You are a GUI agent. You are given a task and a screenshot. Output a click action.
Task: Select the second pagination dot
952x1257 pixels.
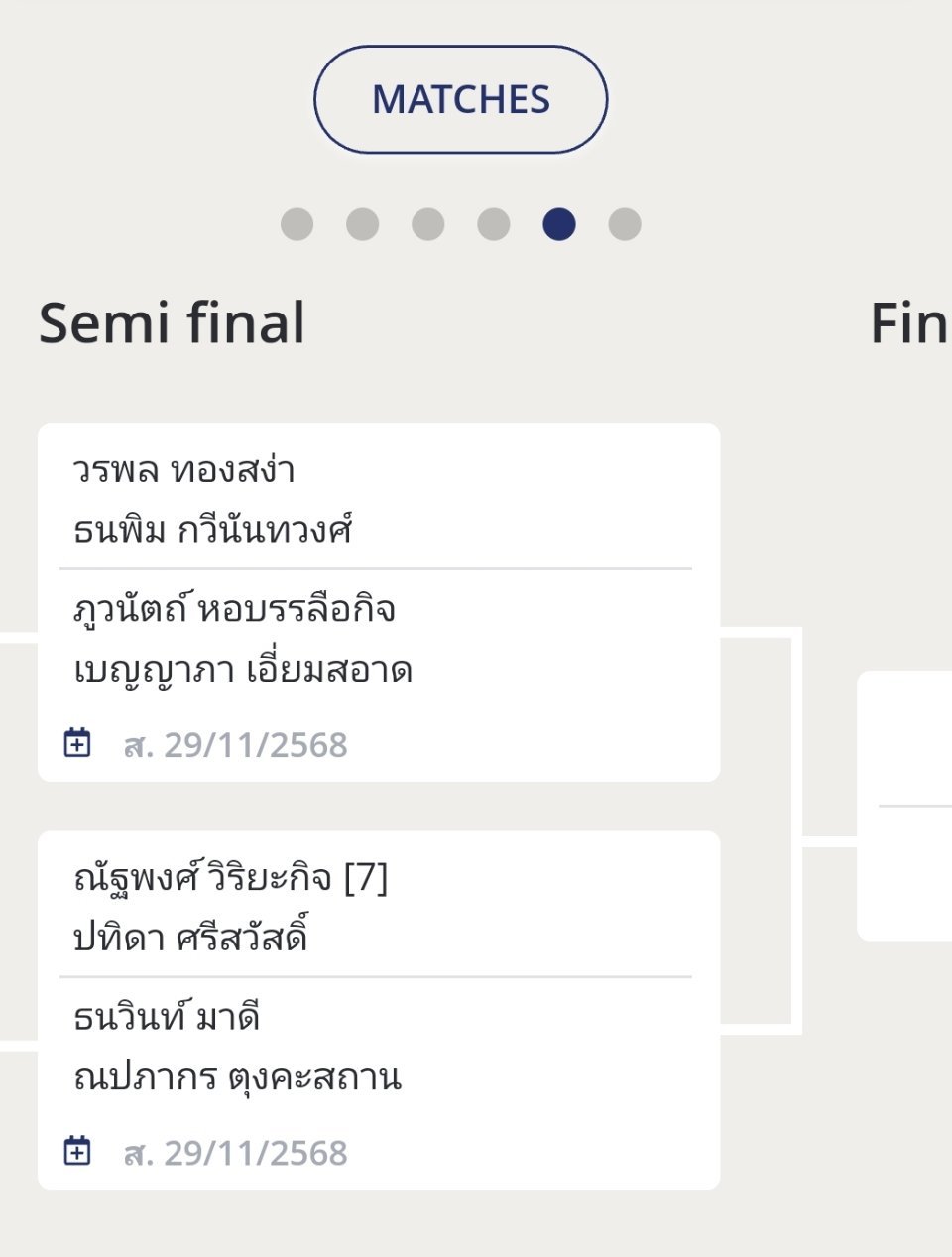[x=362, y=224]
